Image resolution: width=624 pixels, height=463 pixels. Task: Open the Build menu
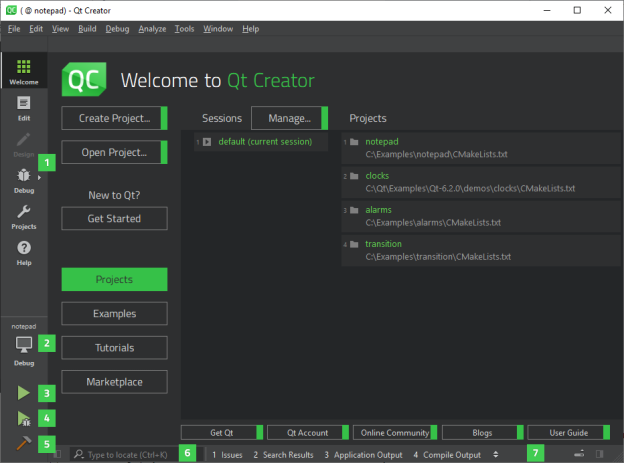click(x=87, y=29)
